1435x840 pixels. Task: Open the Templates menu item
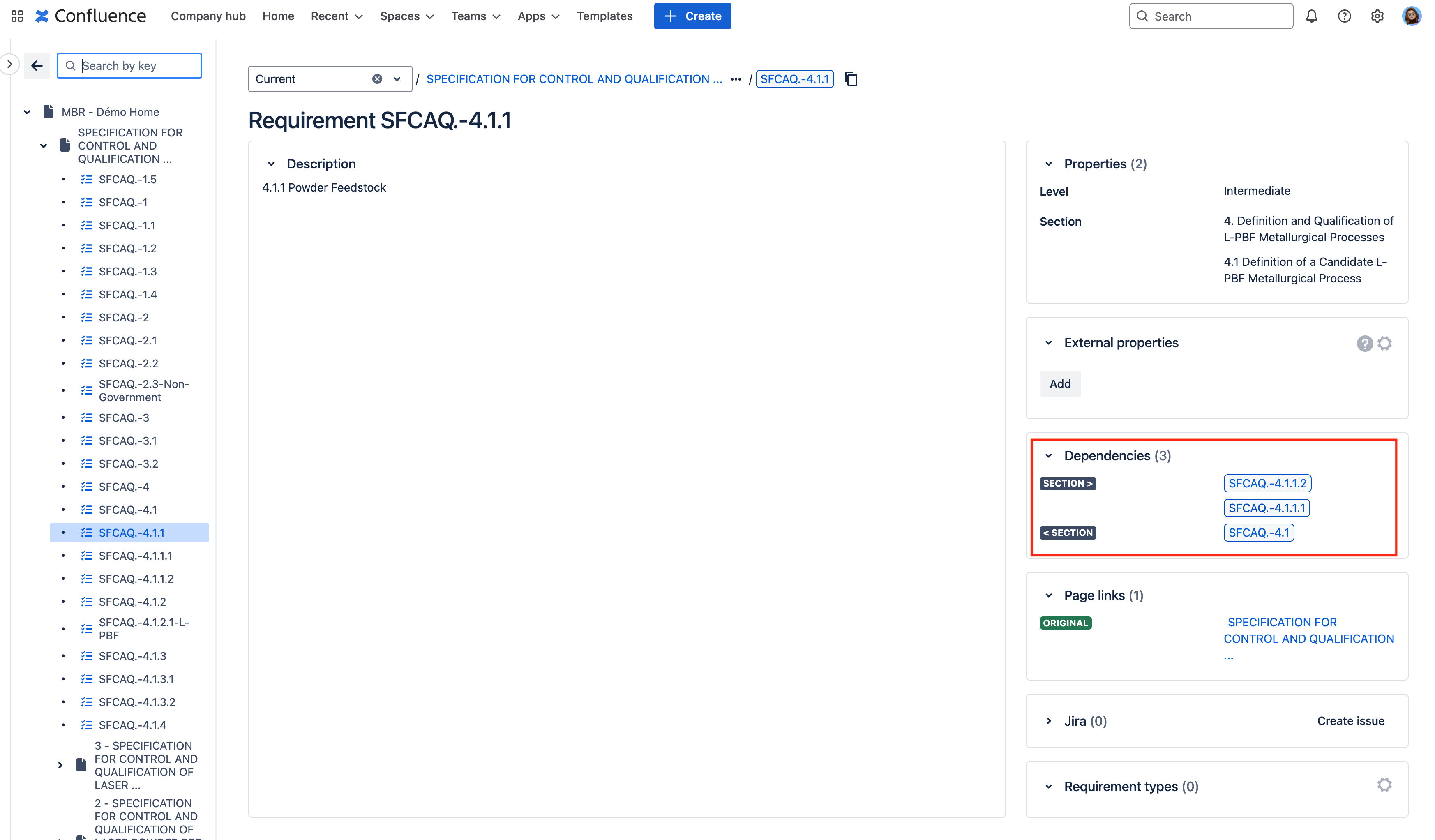[x=604, y=16]
